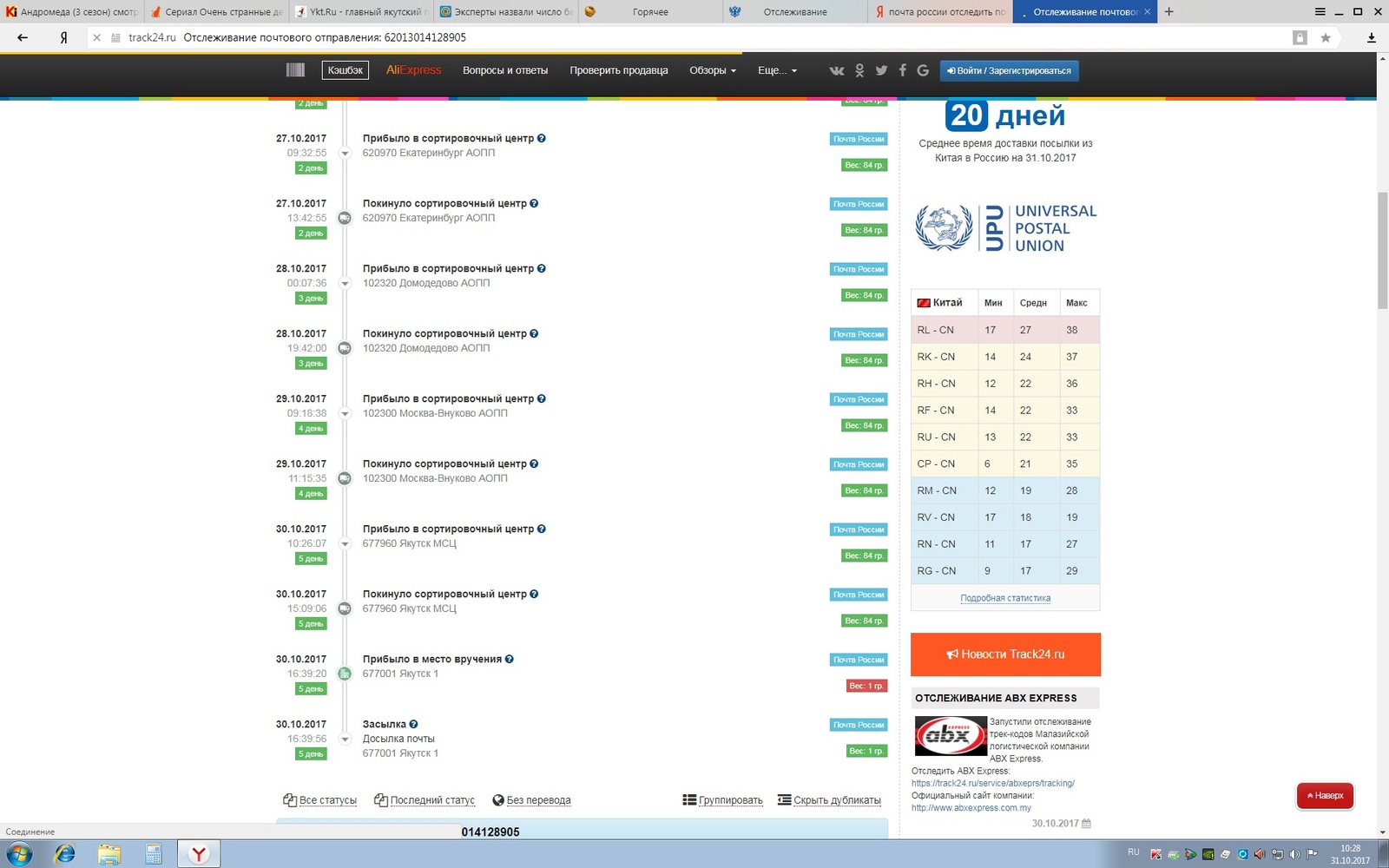Open 'Вопросы и ответы' menu item
Screen dimensions: 1389x868
pos(505,70)
